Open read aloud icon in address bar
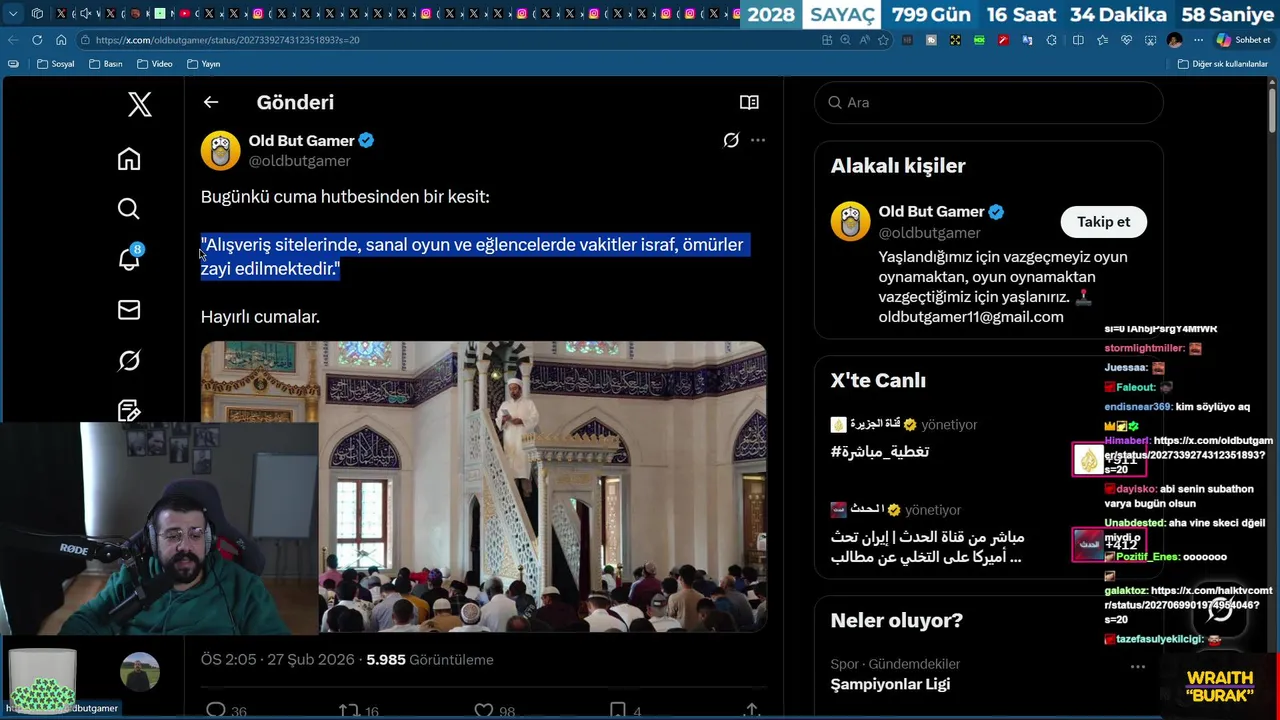Screen dimensions: 1280x720 click(x=865, y=40)
